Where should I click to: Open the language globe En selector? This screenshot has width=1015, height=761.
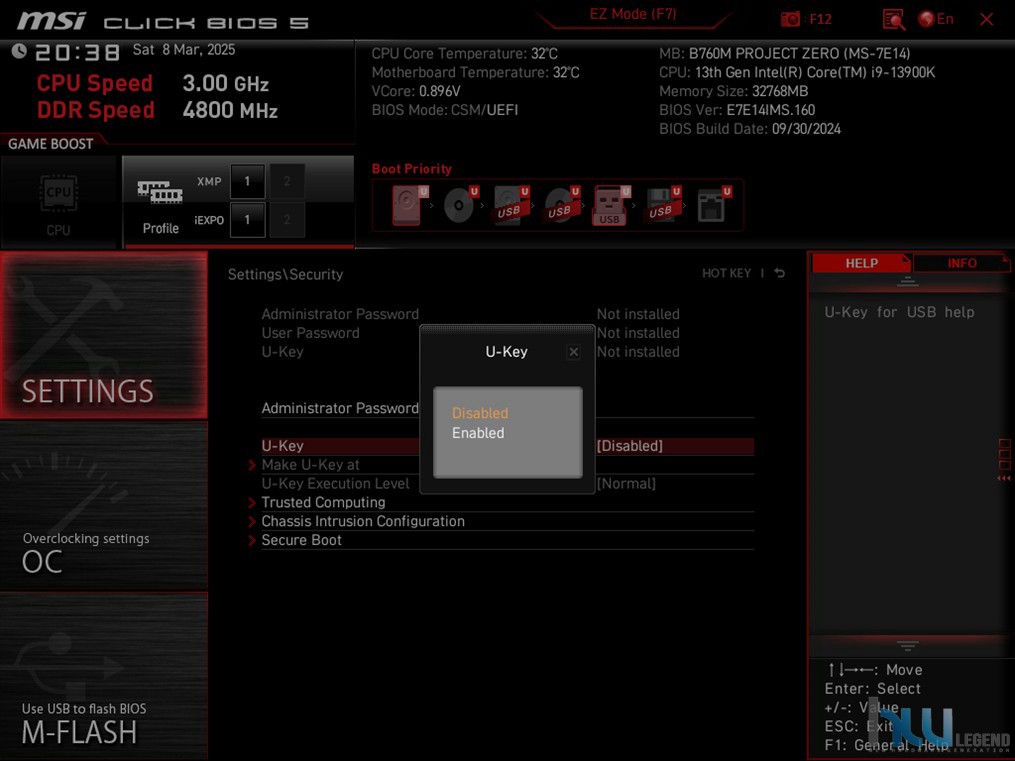click(x=936, y=19)
